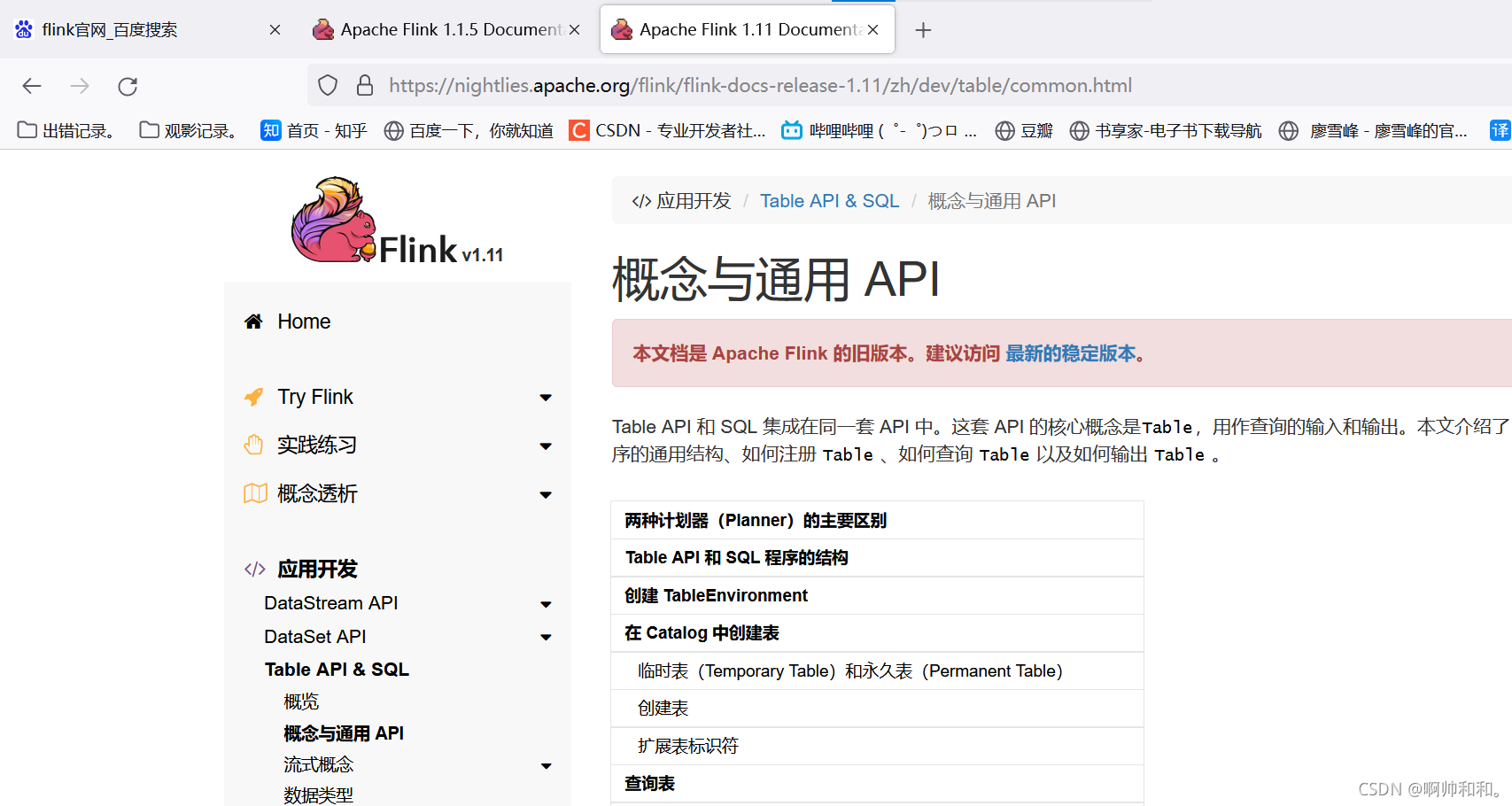Jump to 创建 TableEnvironment section

716,596
